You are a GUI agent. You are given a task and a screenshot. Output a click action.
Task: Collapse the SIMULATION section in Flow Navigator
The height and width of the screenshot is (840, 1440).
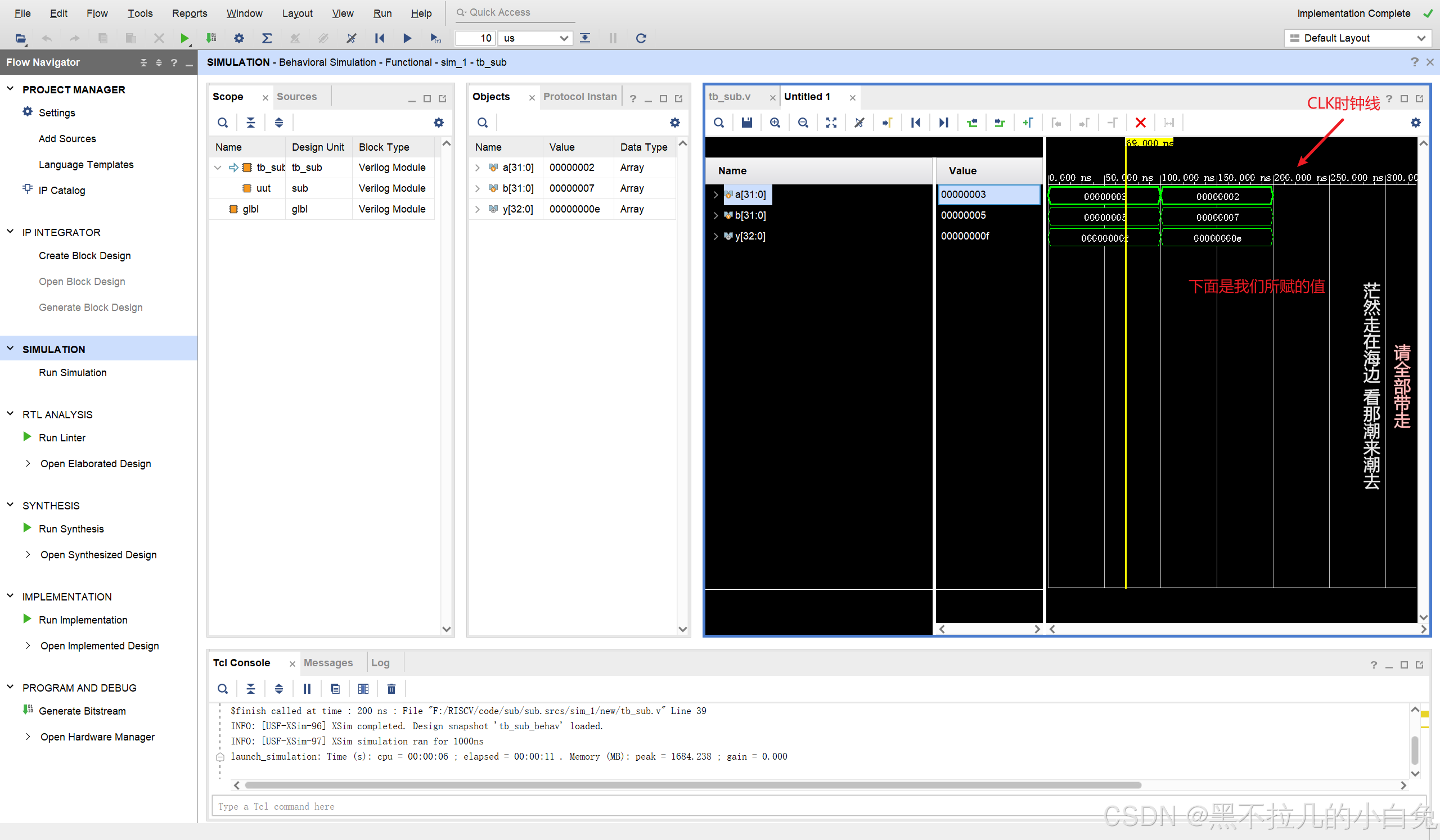[x=10, y=349]
